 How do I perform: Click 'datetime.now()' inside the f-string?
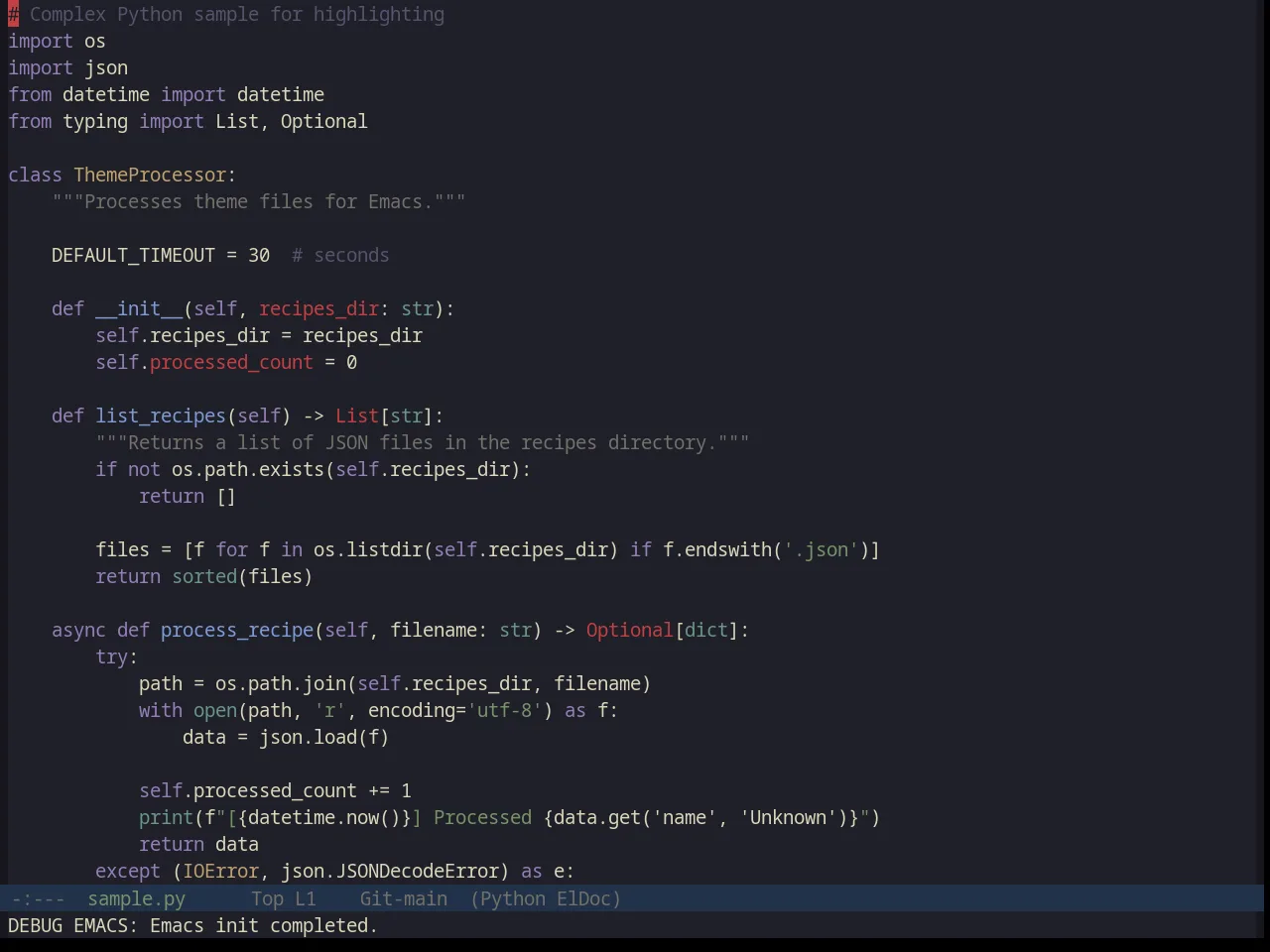324,817
